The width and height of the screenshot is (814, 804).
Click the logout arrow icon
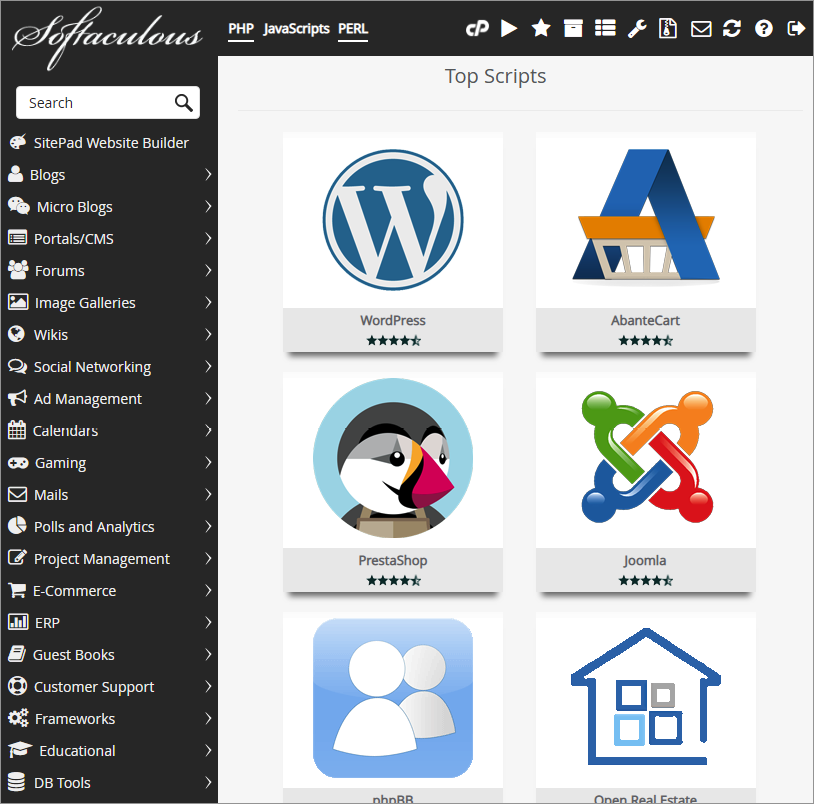tap(796, 29)
